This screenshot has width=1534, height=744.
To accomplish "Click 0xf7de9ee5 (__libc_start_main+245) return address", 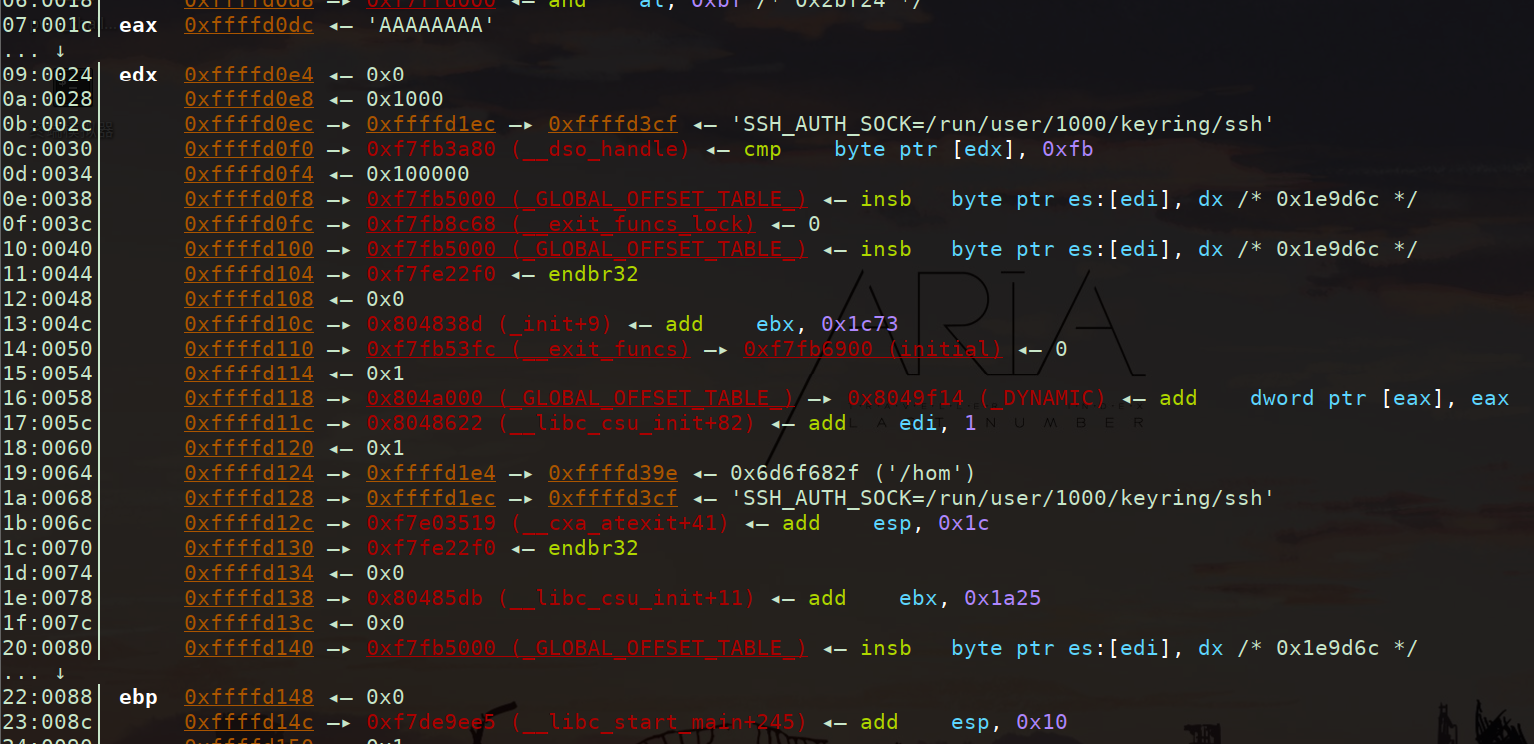I will pos(586,722).
